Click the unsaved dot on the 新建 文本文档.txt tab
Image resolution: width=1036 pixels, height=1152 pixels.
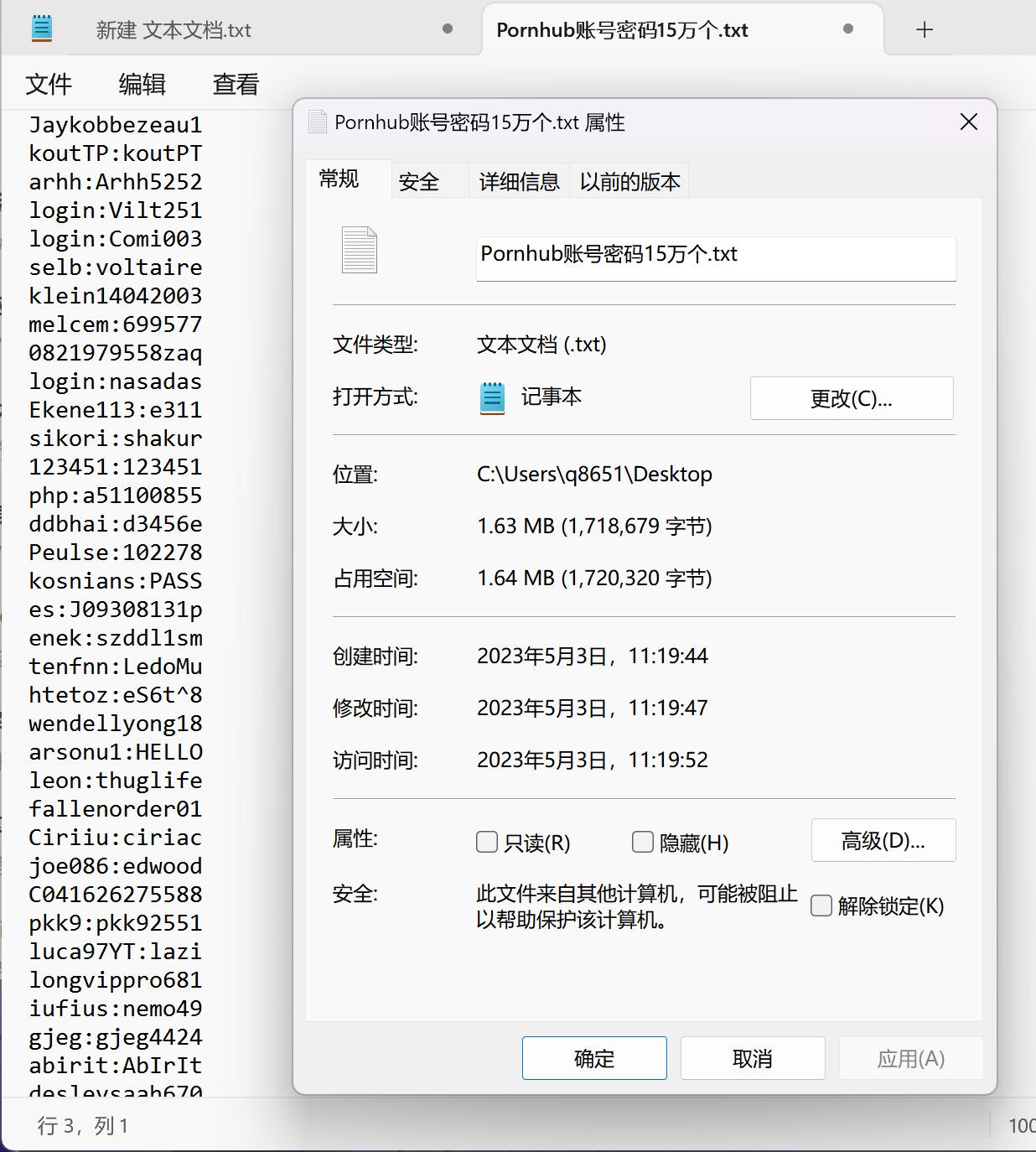(448, 29)
